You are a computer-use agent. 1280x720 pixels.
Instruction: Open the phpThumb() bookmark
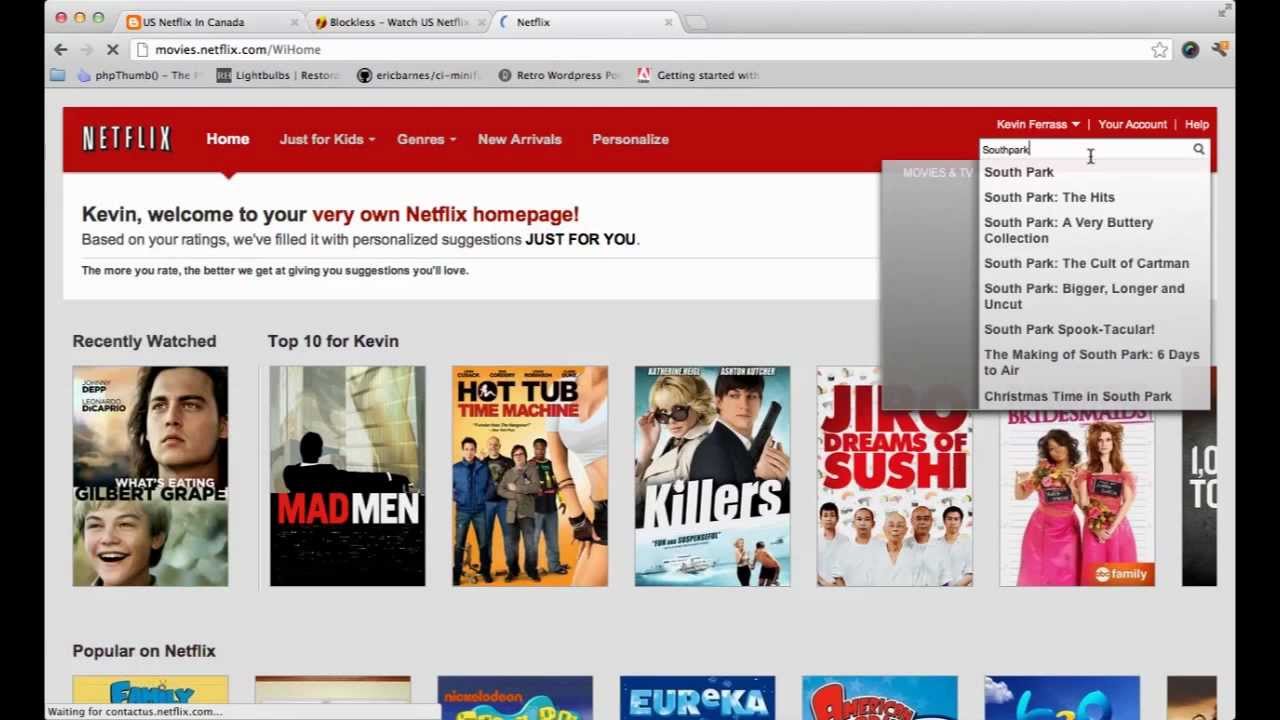coord(138,75)
